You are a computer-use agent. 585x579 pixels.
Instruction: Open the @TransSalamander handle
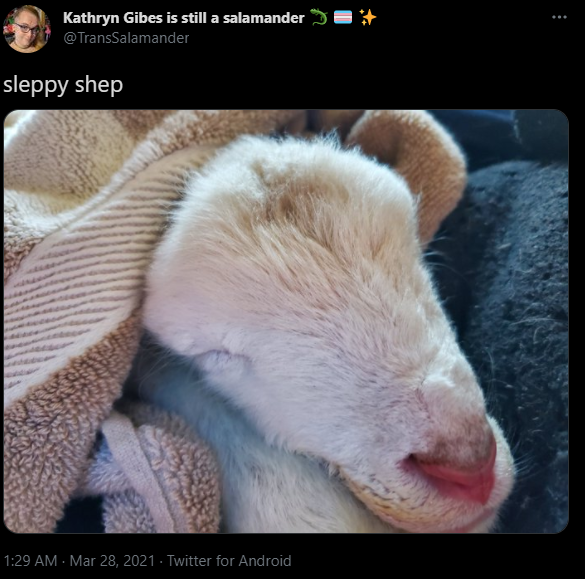coord(126,38)
